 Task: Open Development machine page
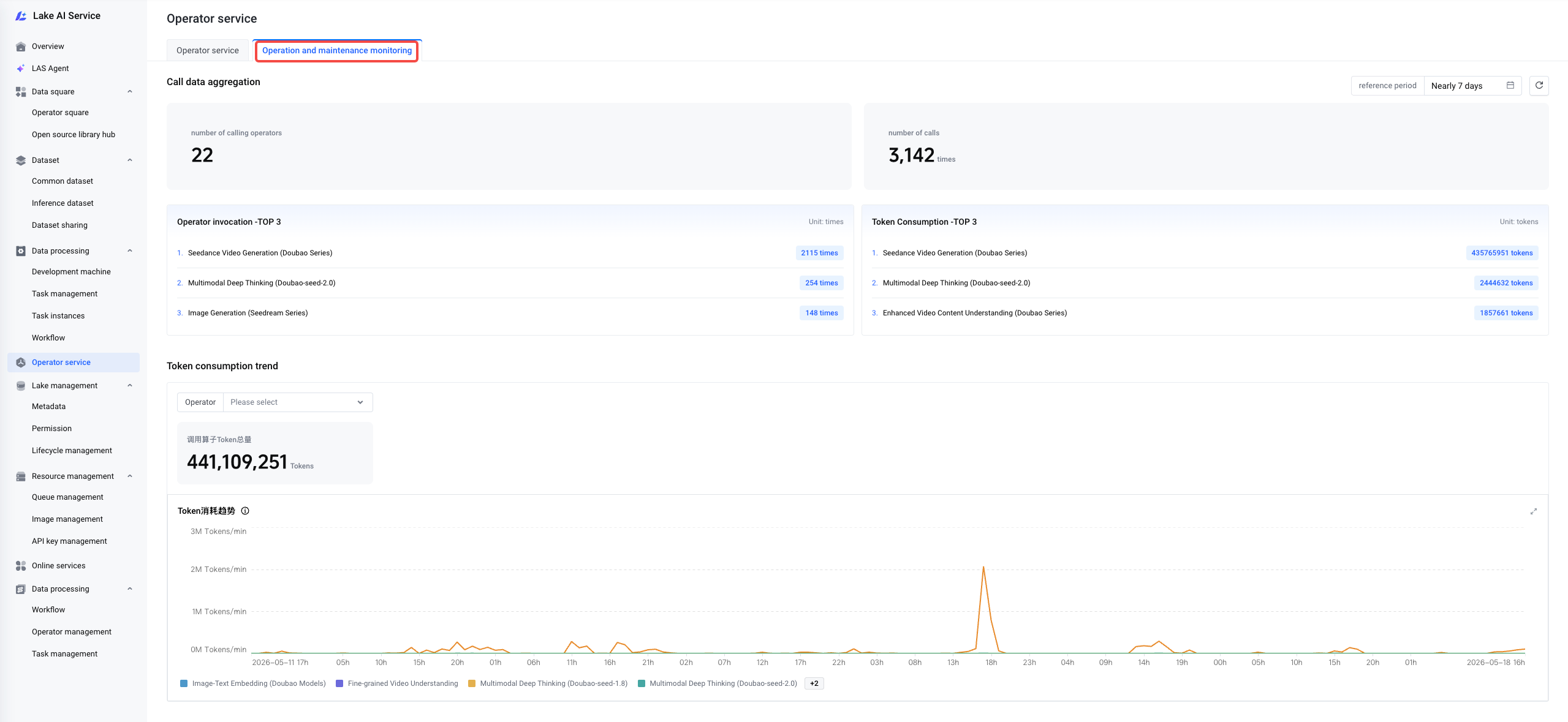(x=71, y=272)
